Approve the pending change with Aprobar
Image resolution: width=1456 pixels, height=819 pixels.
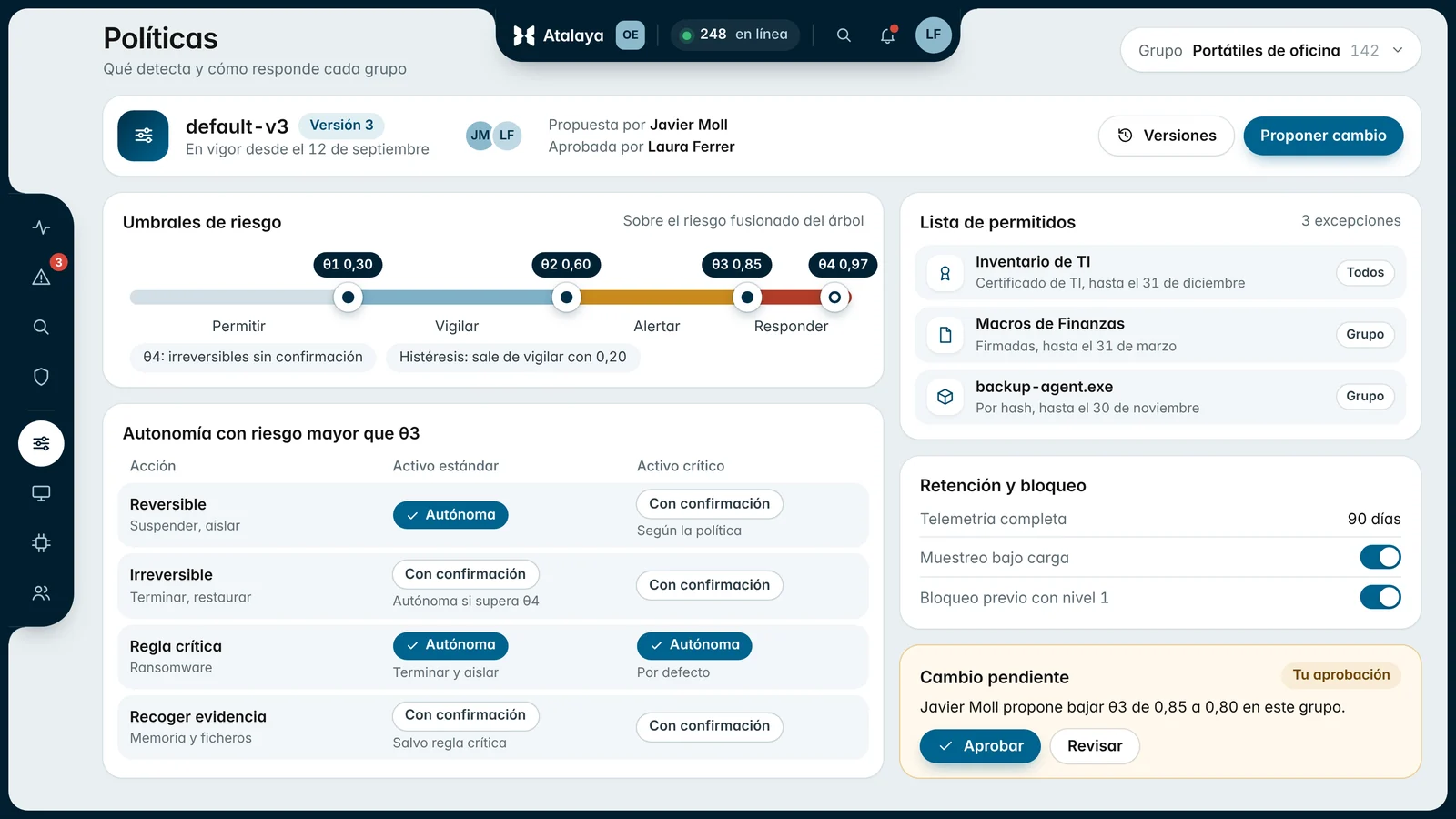click(x=980, y=746)
